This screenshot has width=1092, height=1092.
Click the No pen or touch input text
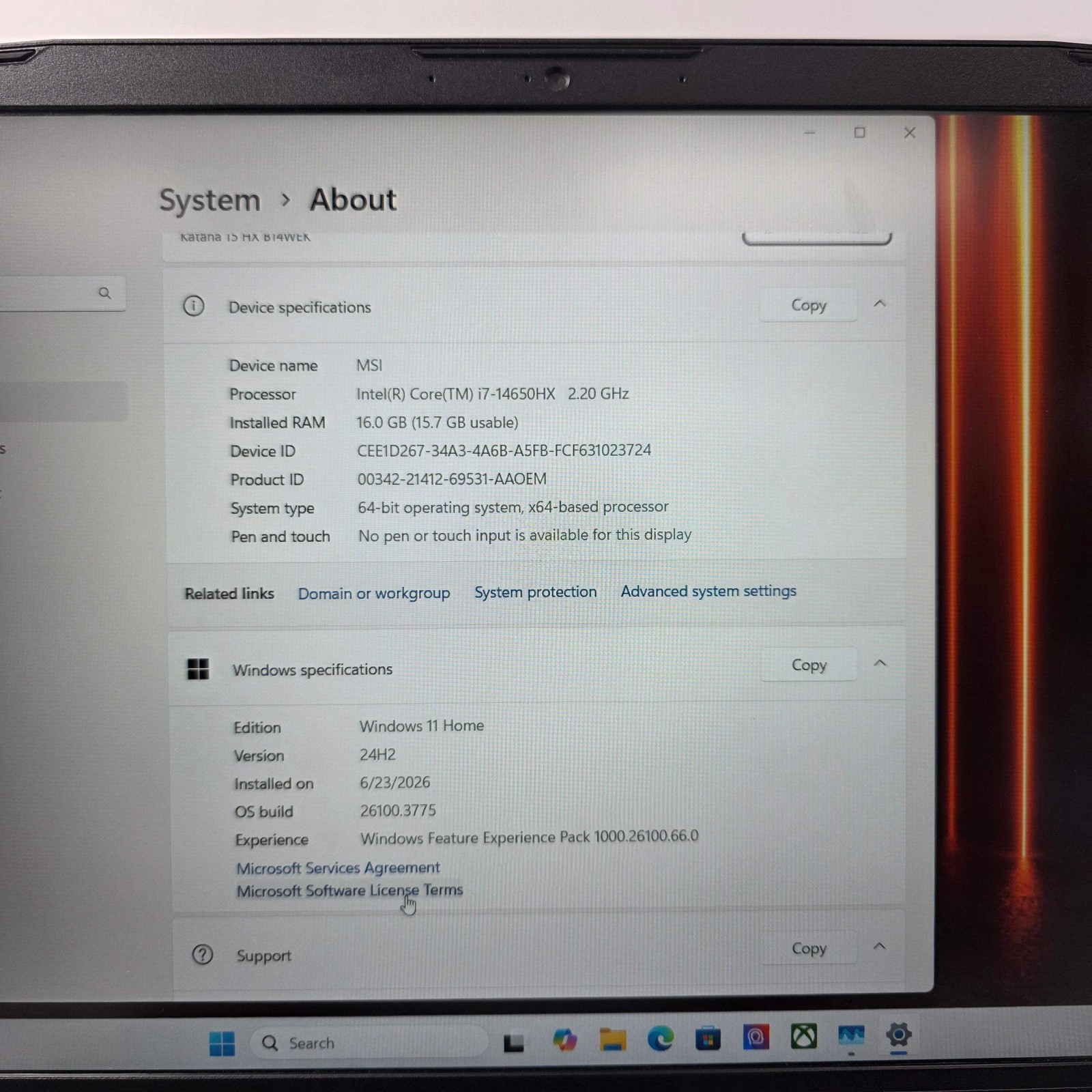point(524,535)
